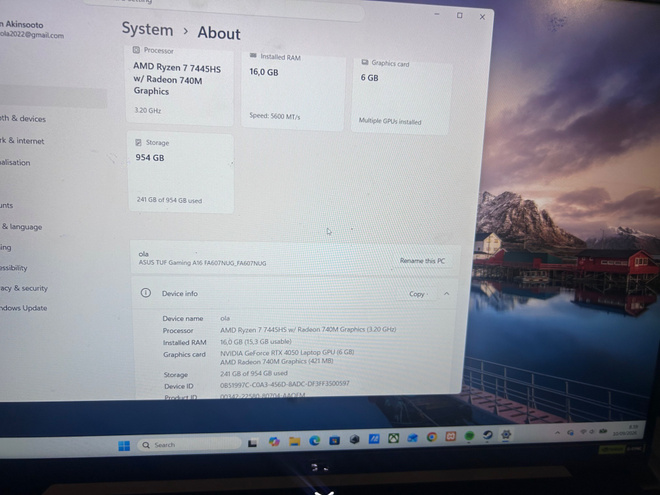Click the Device info information icon

[x=146, y=293]
